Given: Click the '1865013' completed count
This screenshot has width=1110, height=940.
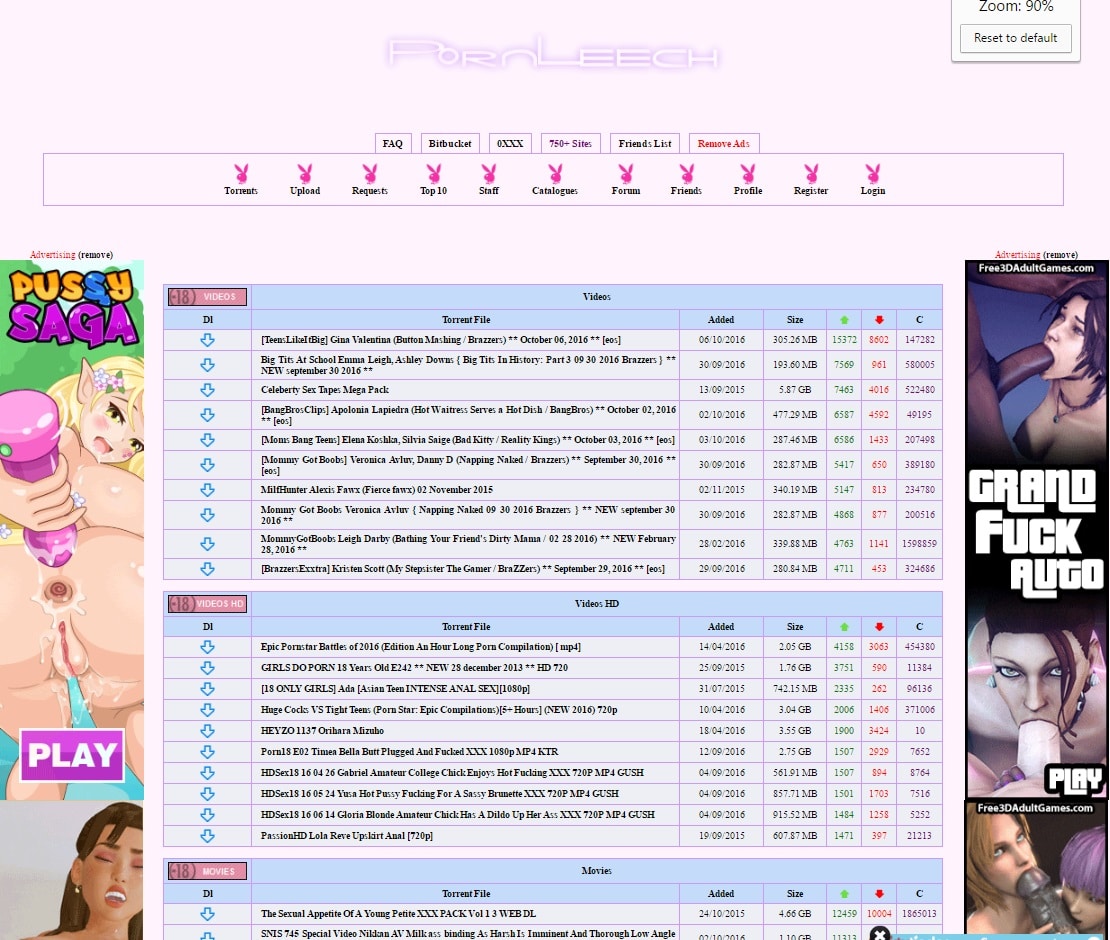Looking at the screenshot, I should 920,914.
